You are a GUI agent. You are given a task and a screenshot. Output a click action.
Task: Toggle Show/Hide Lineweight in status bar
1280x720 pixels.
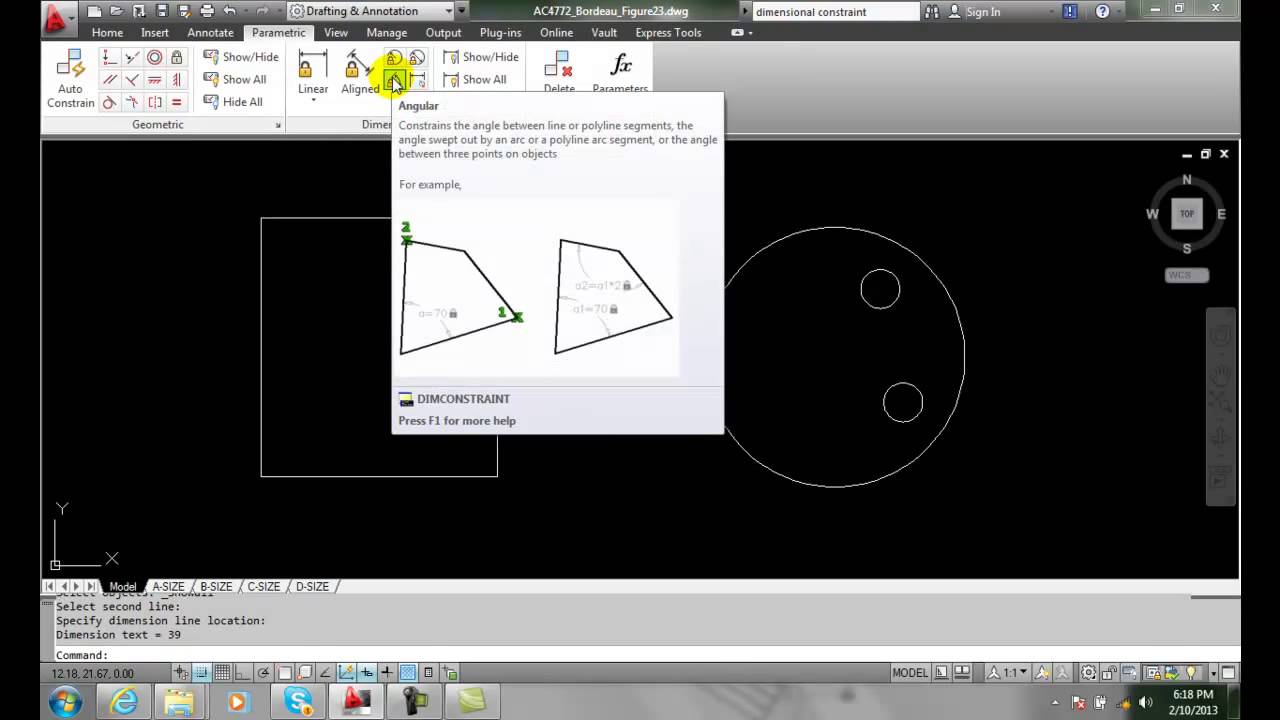click(387, 673)
